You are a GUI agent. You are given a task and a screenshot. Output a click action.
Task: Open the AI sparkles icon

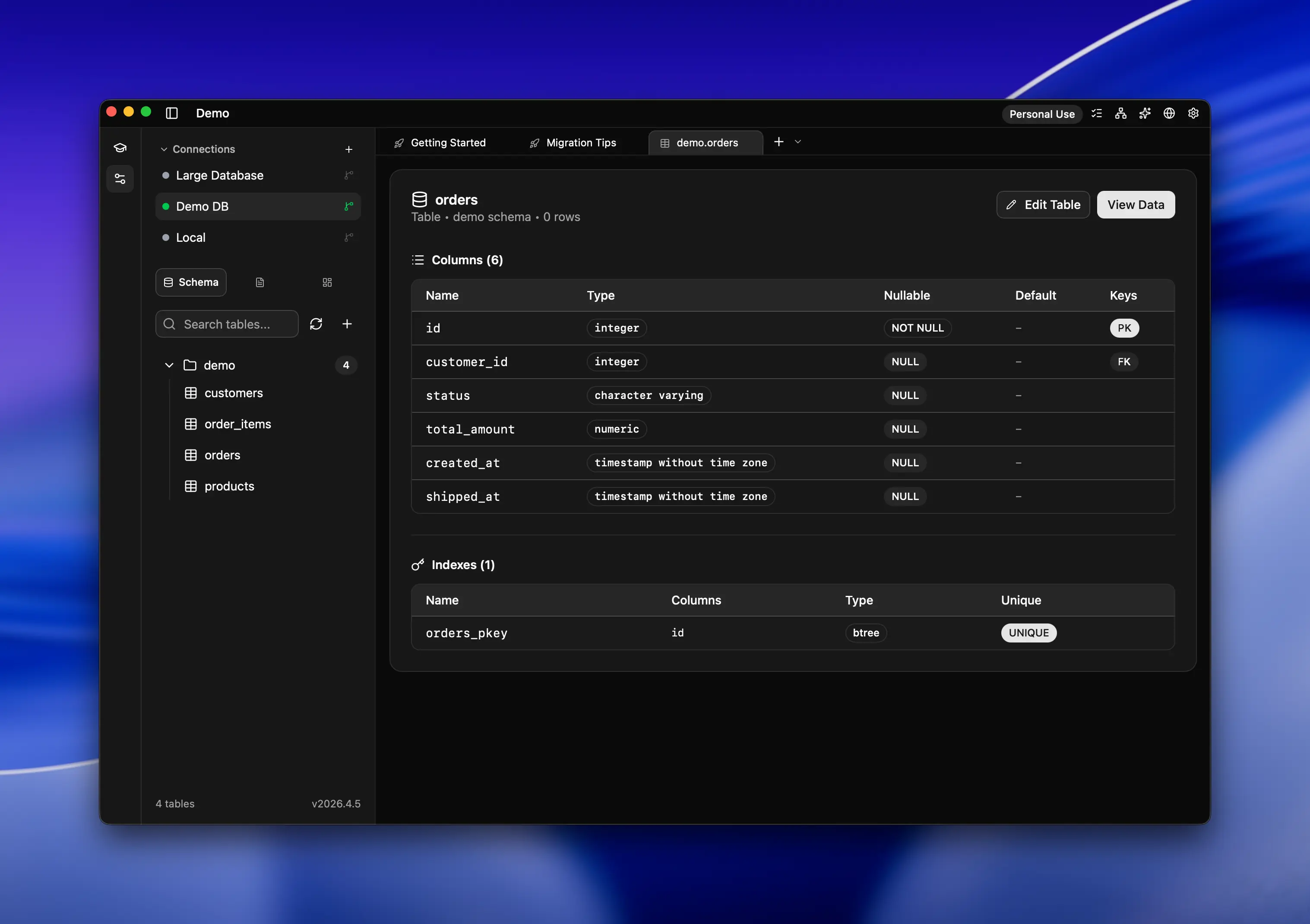coord(1145,114)
